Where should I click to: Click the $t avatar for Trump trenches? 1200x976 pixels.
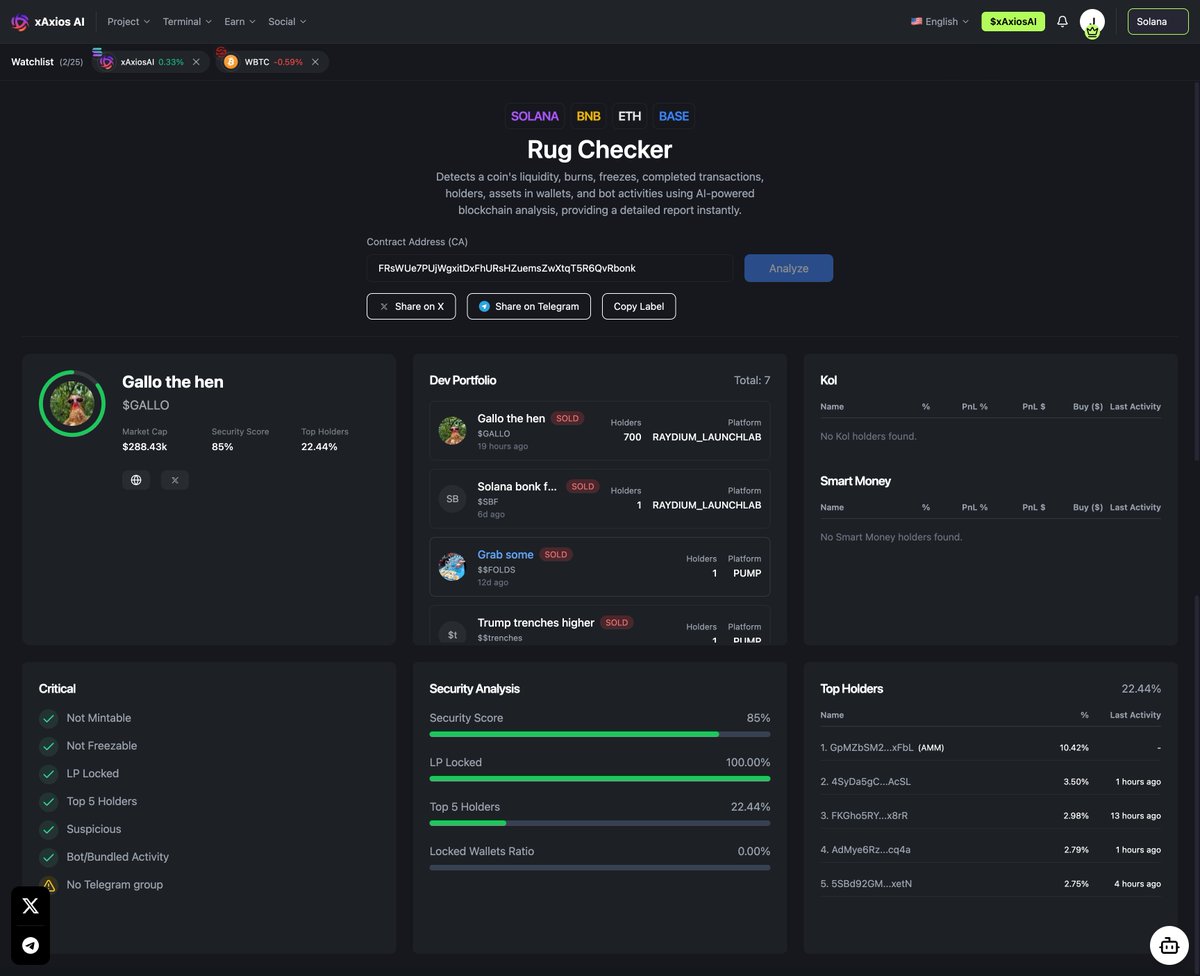452,634
